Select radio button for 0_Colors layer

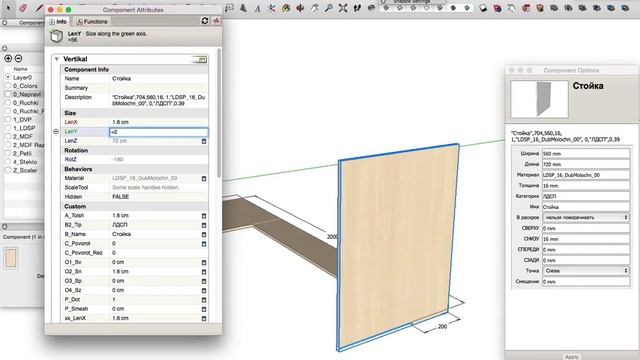click(x=8, y=86)
